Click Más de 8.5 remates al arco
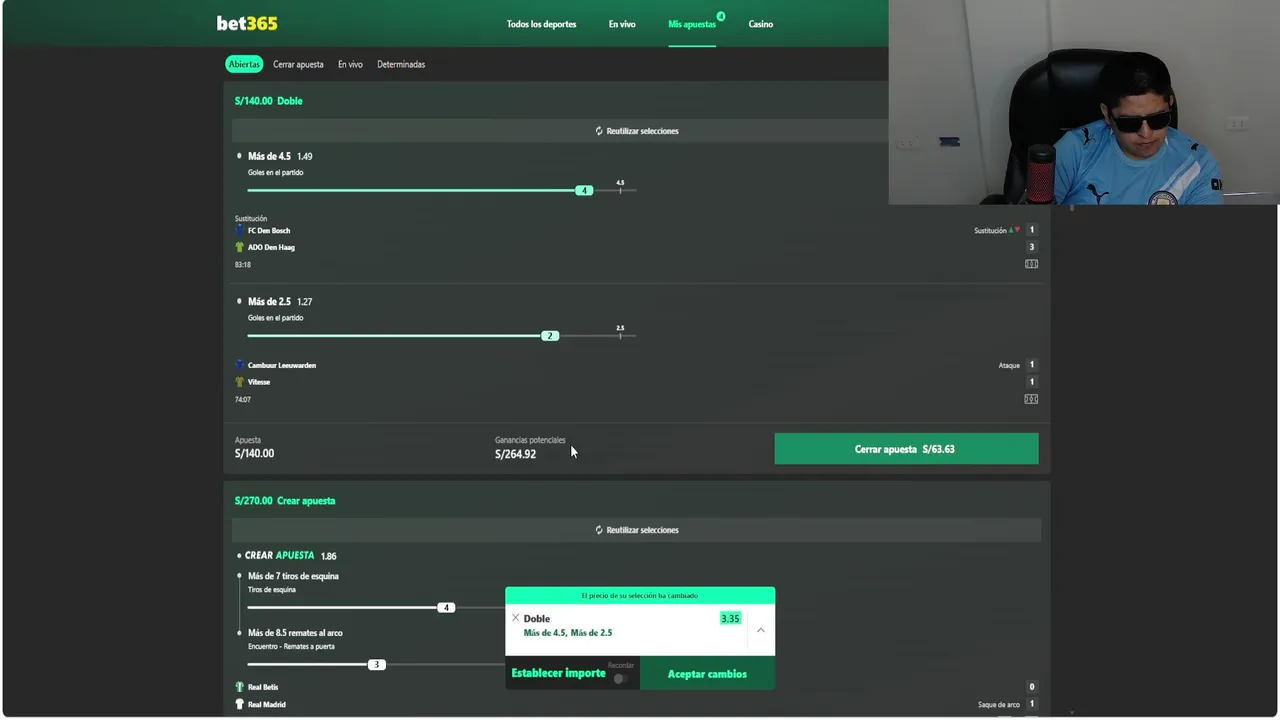The width and height of the screenshot is (1280, 720). click(x=296, y=633)
